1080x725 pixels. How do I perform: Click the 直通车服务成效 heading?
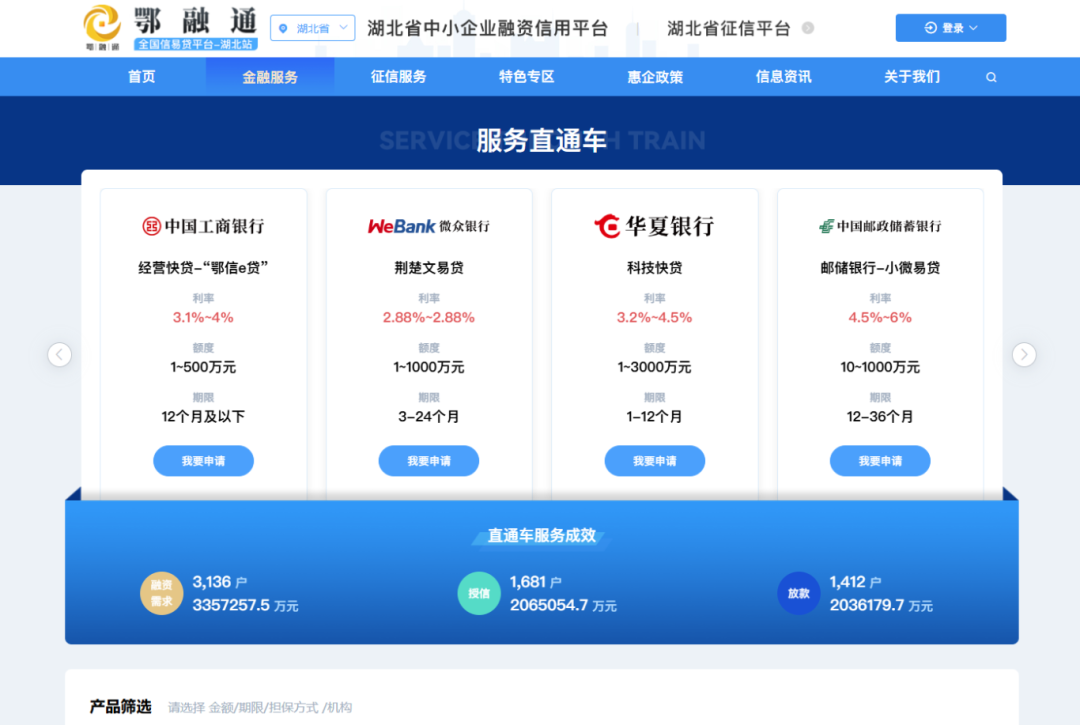coord(541,536)
